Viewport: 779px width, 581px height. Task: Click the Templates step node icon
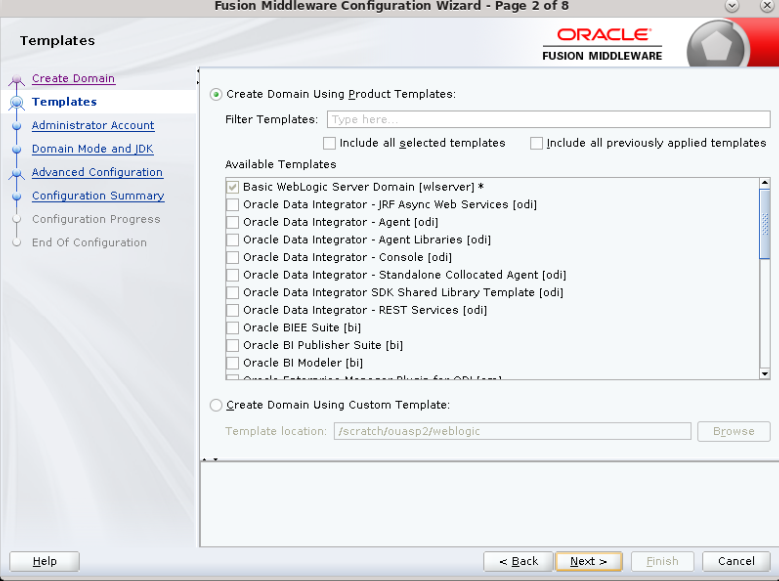click(x=16, y=102)
